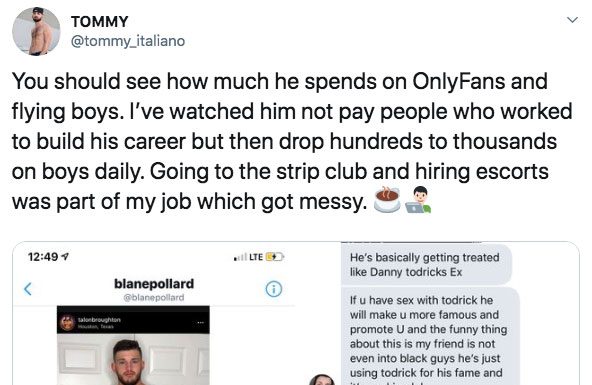Viewport: 592px width, 385px height.
Task: Expand the tweet options chevron menu
Action: point(572,20)
